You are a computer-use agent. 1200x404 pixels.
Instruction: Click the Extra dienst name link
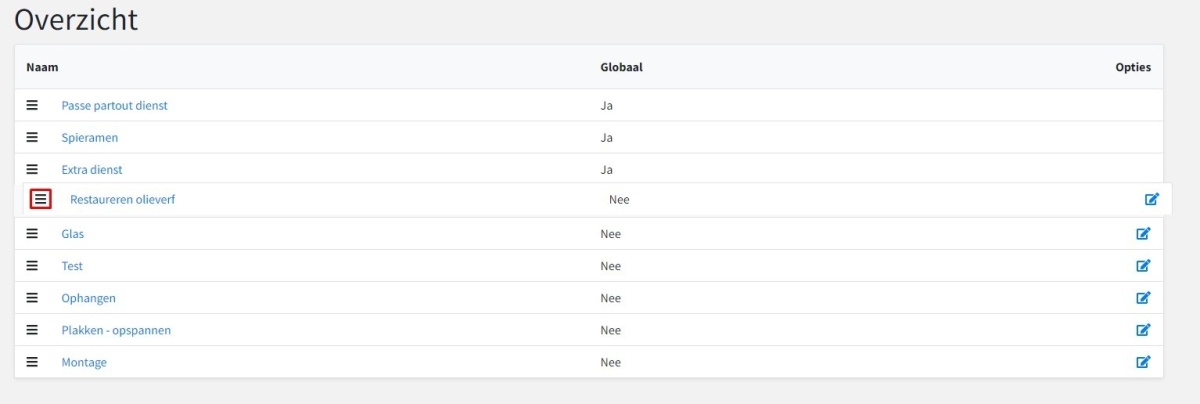pos(92,170)
